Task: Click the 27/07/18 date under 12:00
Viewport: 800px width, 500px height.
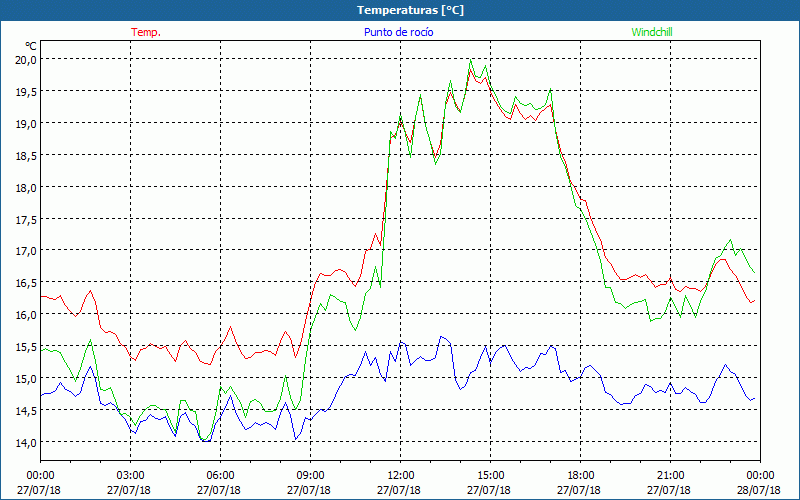Action: click(399, 490)
